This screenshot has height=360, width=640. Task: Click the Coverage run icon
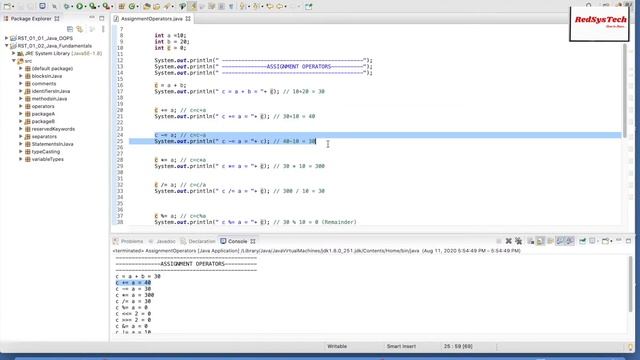pyautogui.click(x=93, y=6)
